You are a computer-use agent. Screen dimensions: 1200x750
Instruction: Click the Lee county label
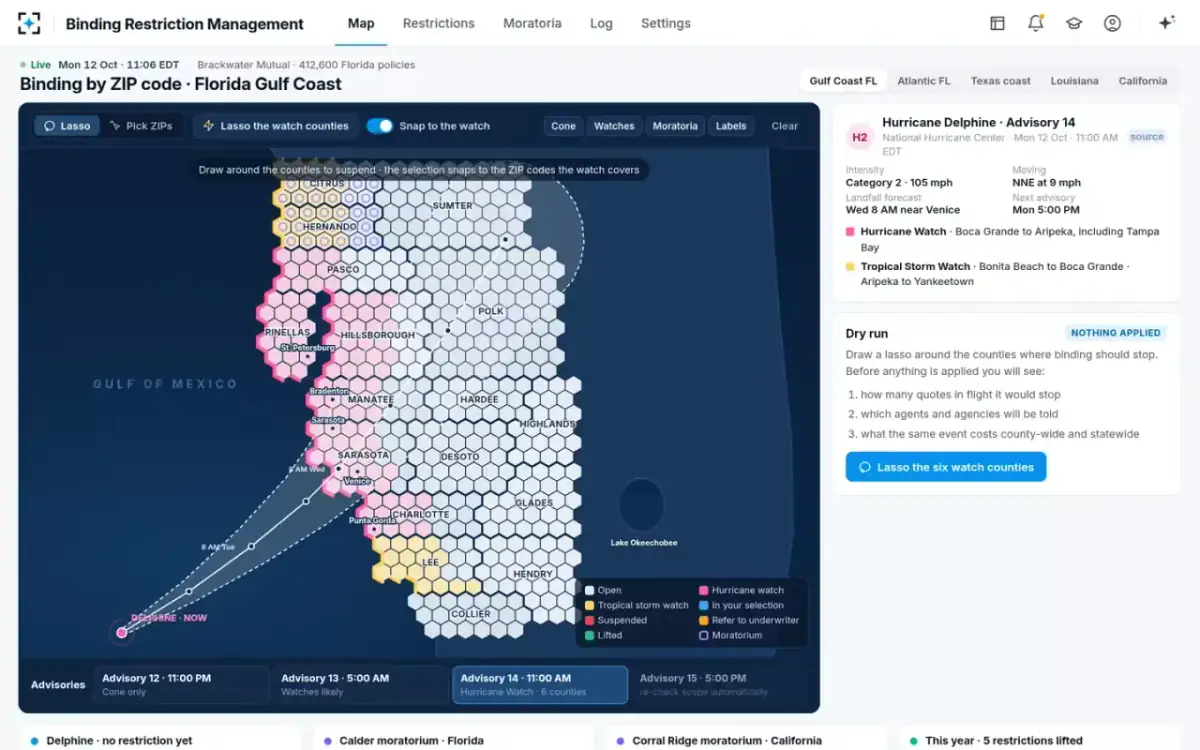(x=431, y=563)
